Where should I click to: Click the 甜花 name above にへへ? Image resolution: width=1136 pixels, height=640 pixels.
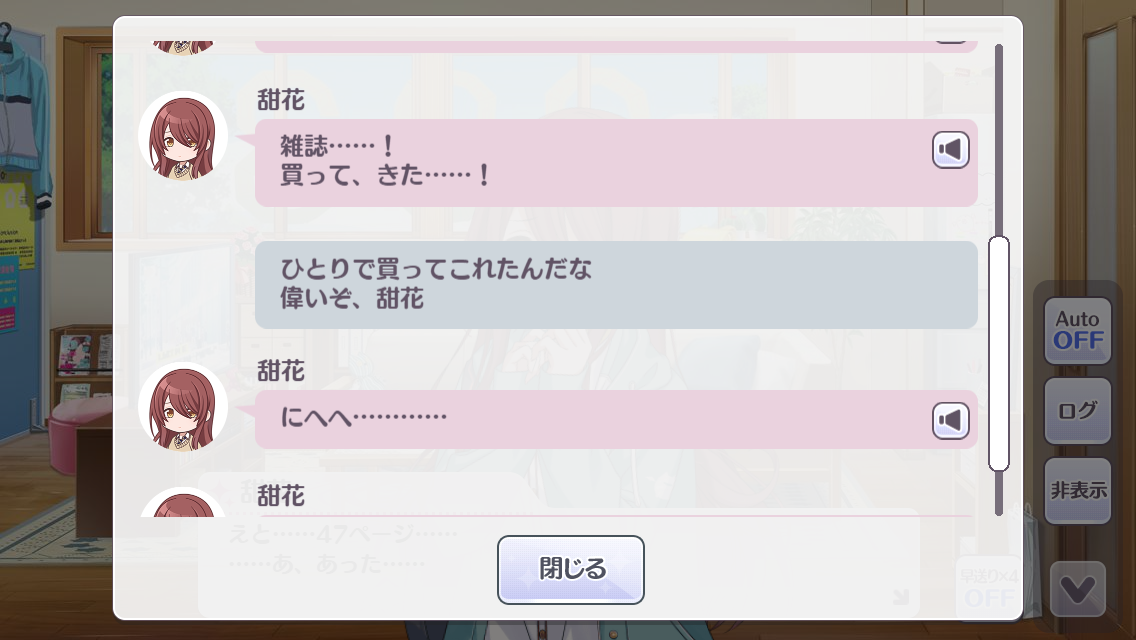(x=280, y=371)
